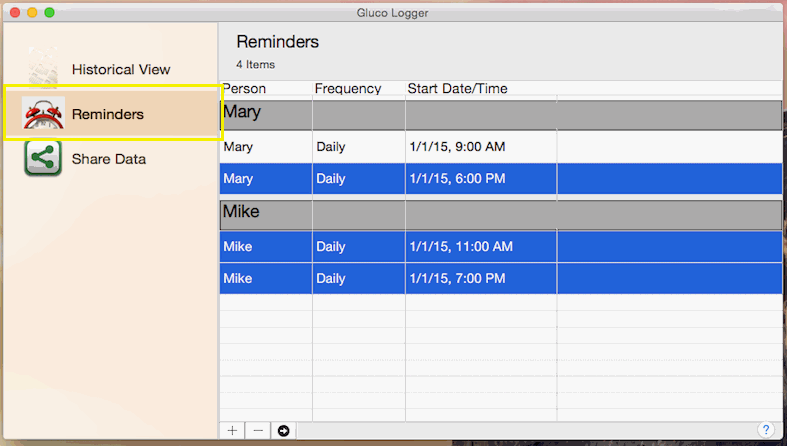Remove reminder using the minus button

258,430
